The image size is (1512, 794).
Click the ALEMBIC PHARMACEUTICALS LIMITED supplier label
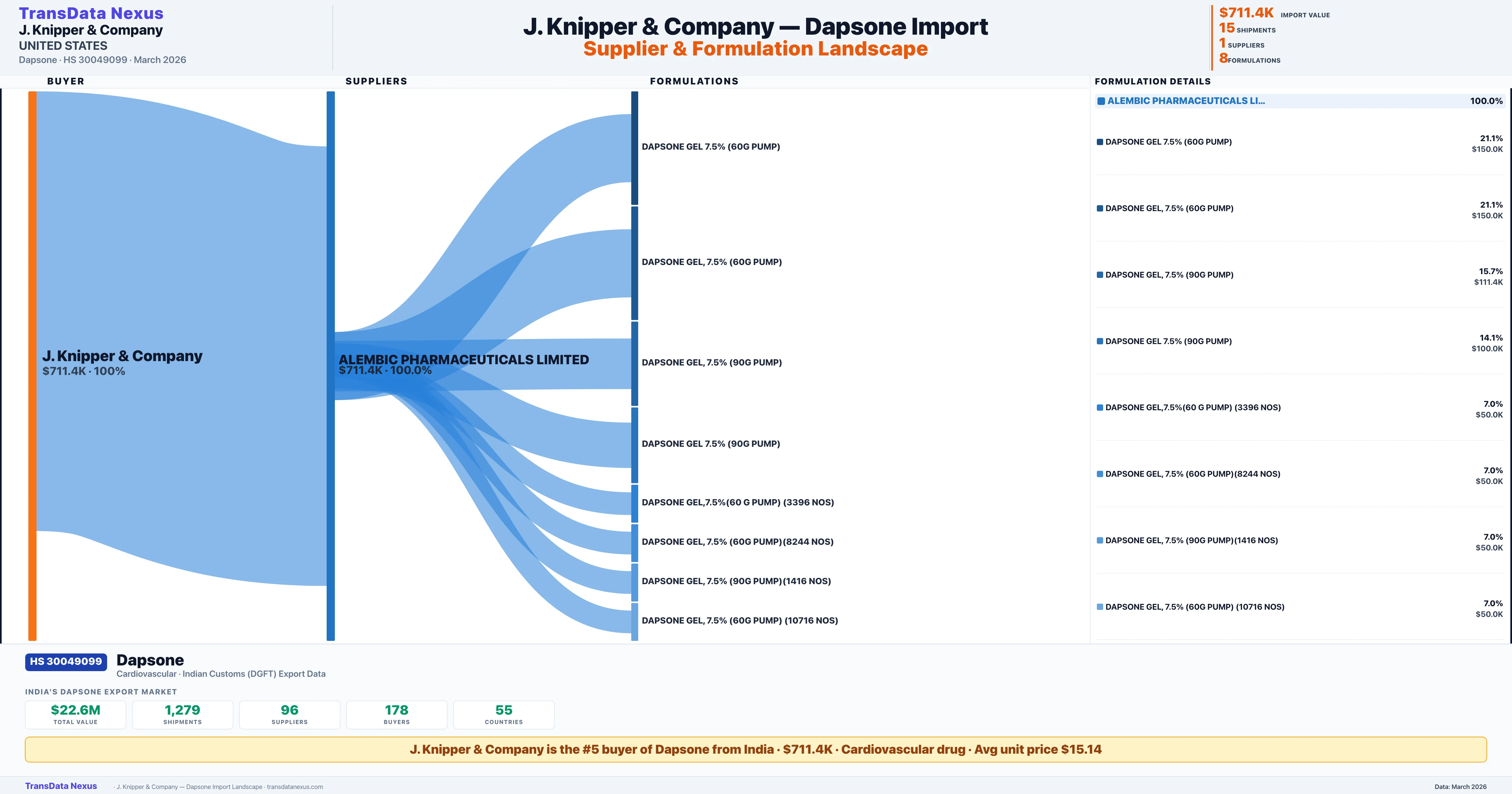tap(463, 360)
